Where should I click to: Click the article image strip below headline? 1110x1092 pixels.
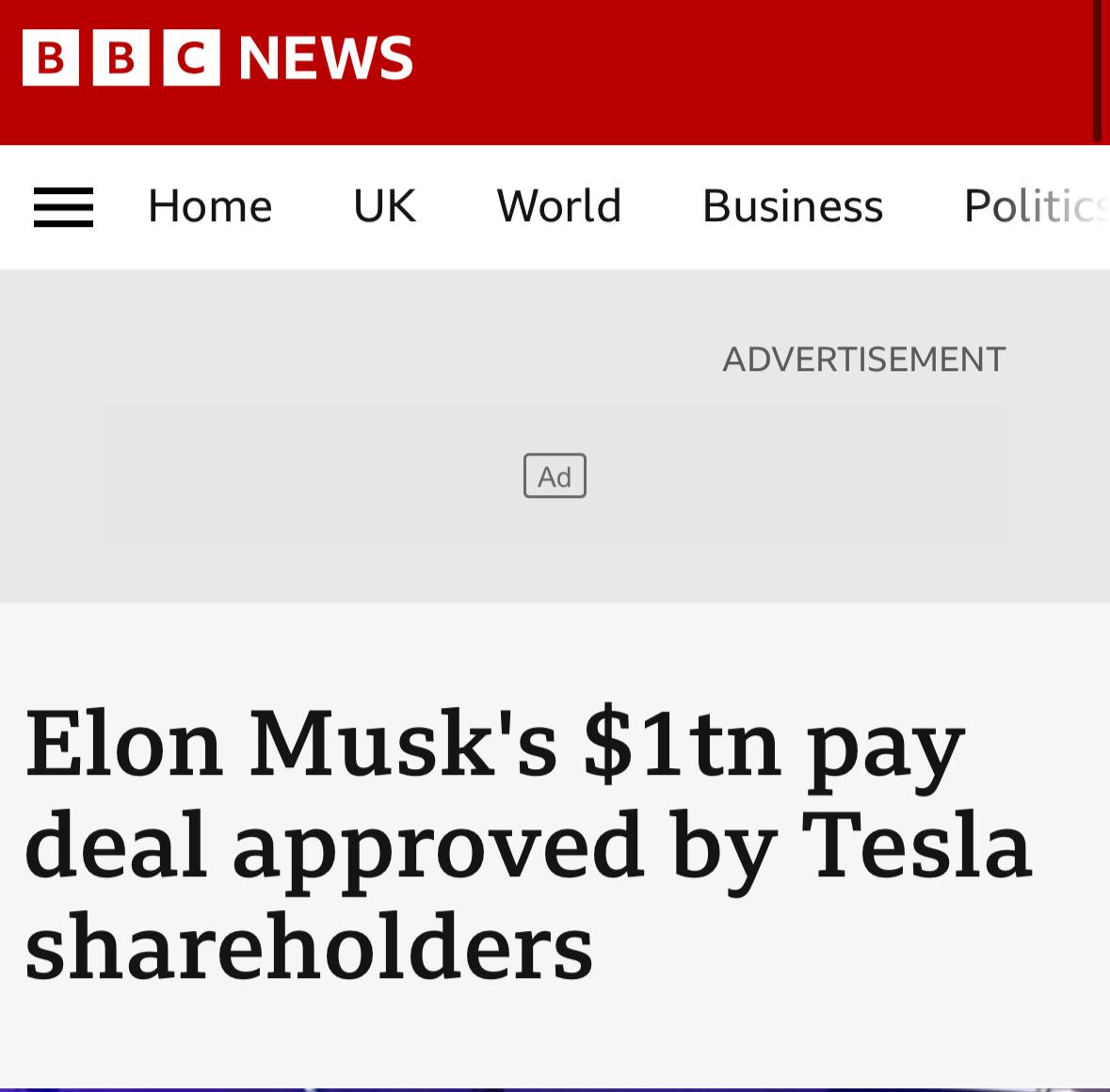pos(555,1088)
